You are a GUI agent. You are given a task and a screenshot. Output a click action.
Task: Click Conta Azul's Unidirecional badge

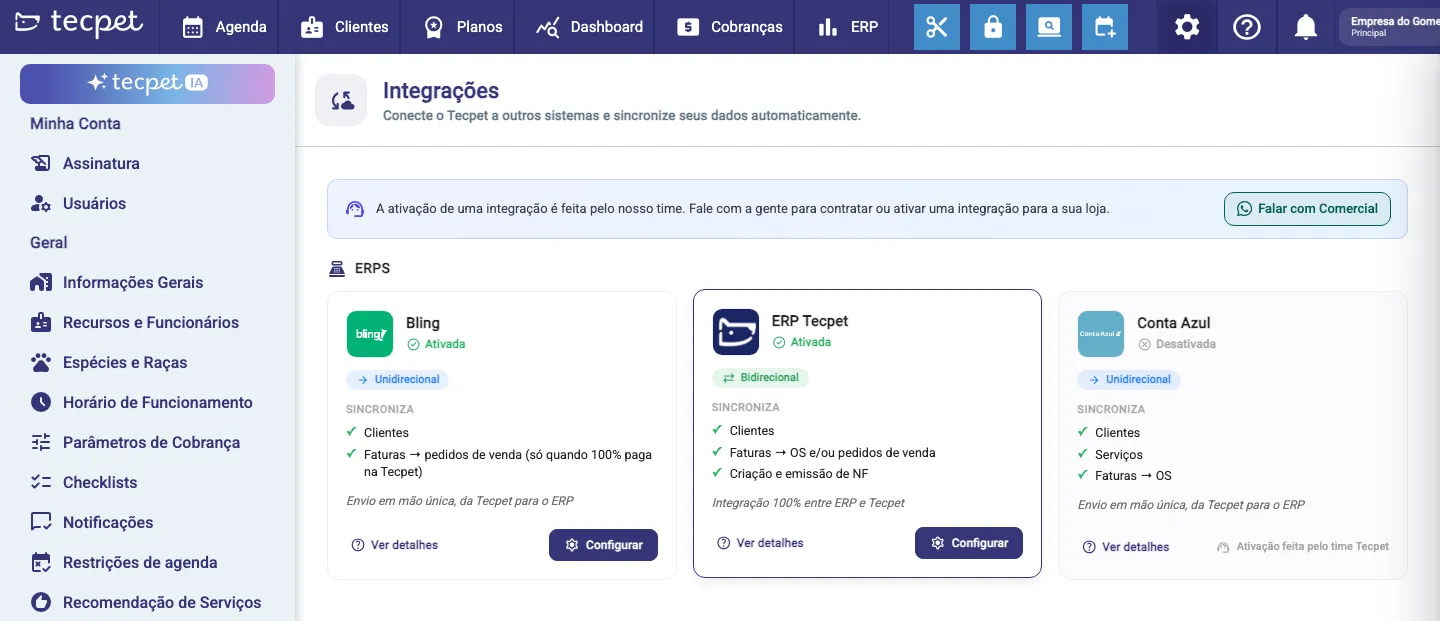tap(1128, 380)
